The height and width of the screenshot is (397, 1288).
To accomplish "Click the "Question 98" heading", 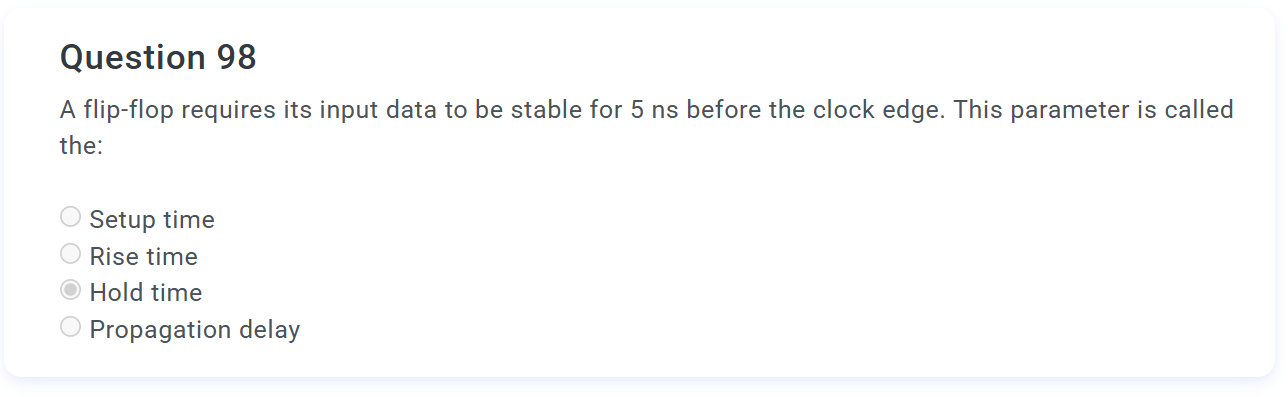I will click(158, 58).
